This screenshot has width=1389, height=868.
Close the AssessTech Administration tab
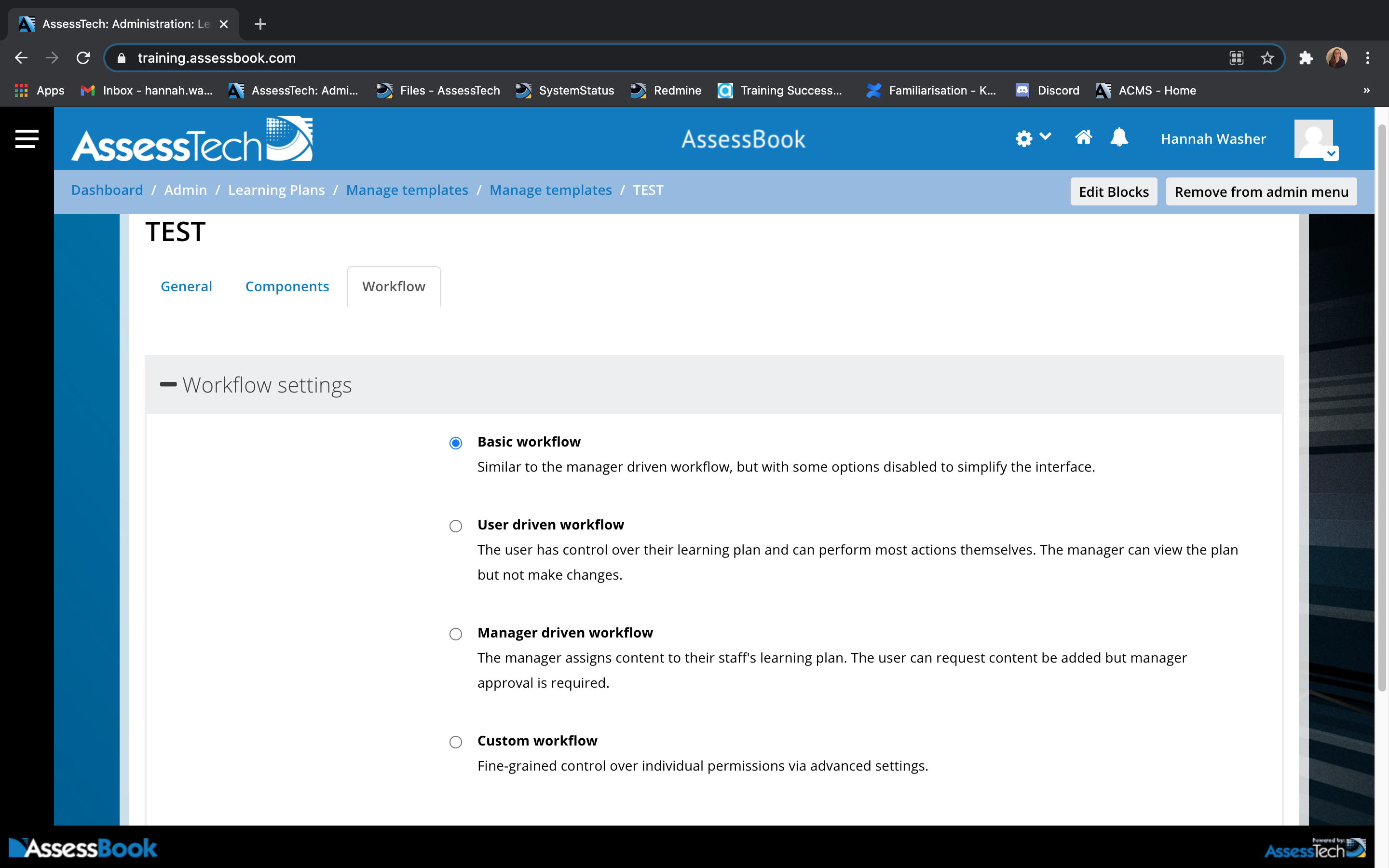224,24
